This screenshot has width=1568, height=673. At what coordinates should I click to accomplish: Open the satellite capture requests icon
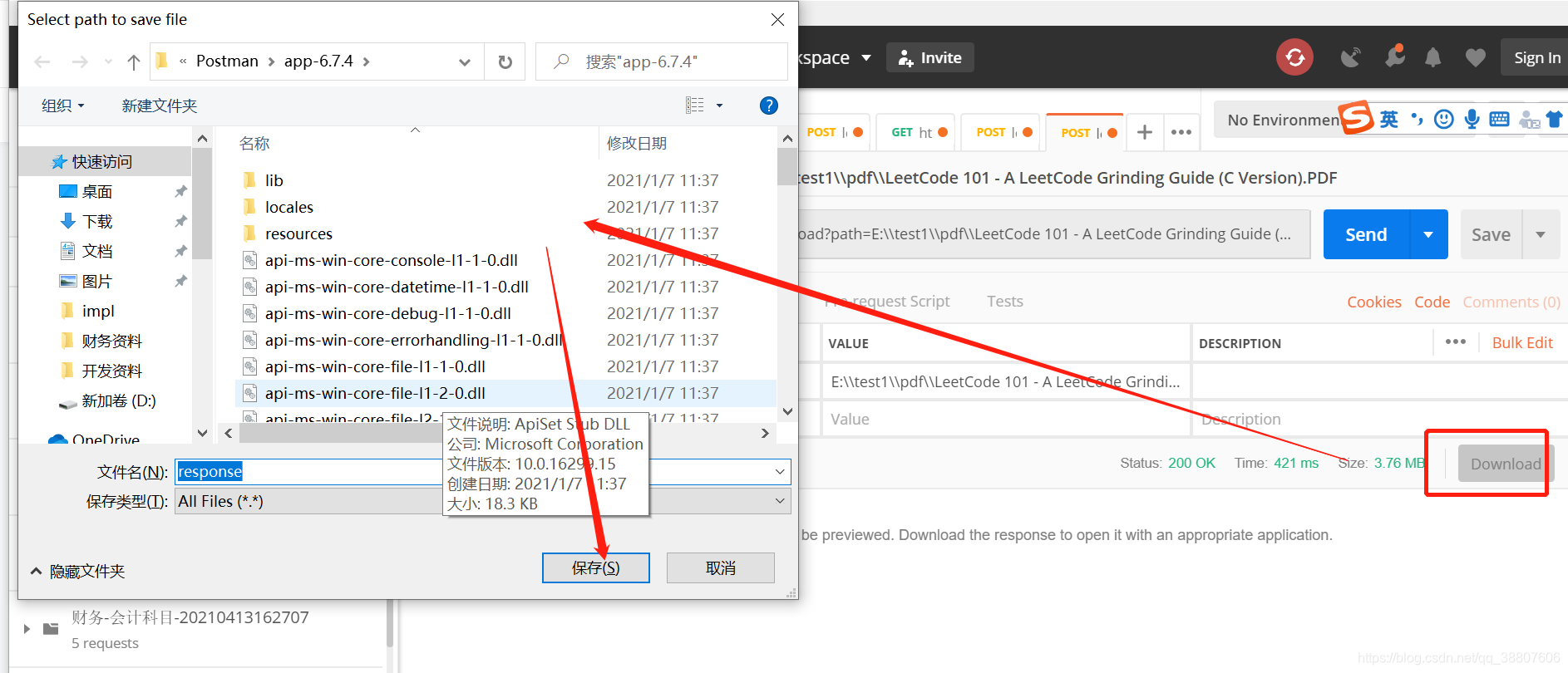pos(1351,57)
